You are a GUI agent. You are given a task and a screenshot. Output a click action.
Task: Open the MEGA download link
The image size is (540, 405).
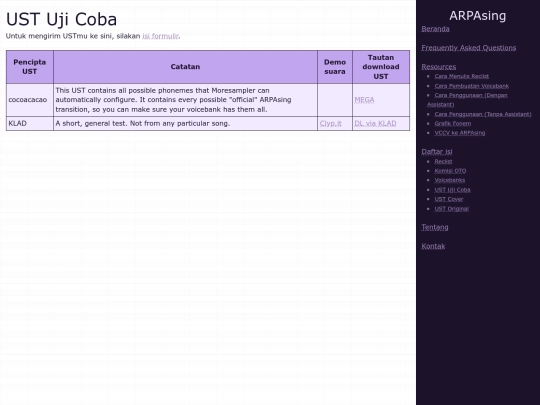tap(364, 100)
